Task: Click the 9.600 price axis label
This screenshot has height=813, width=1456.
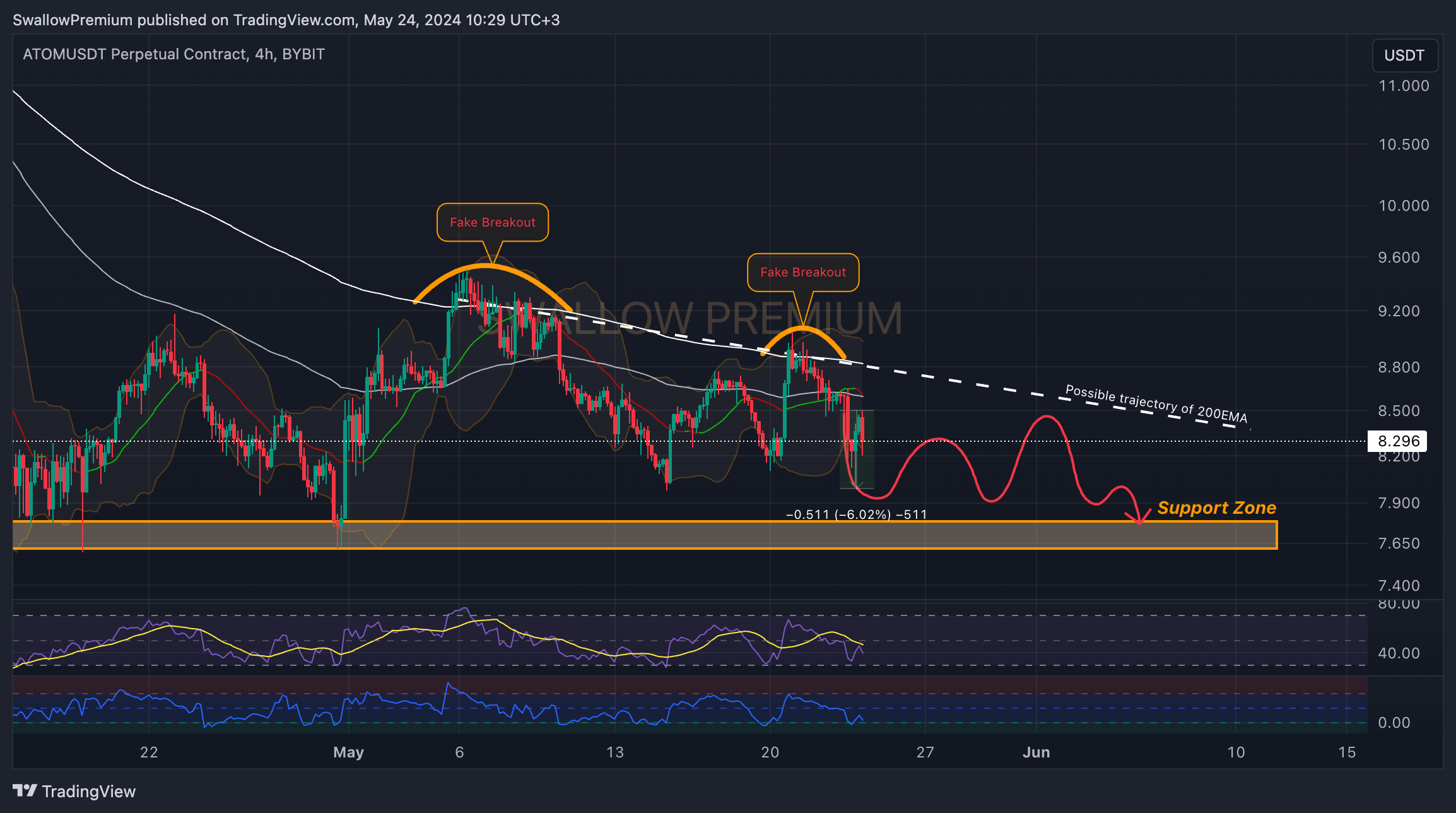Action: [1399, 258]
